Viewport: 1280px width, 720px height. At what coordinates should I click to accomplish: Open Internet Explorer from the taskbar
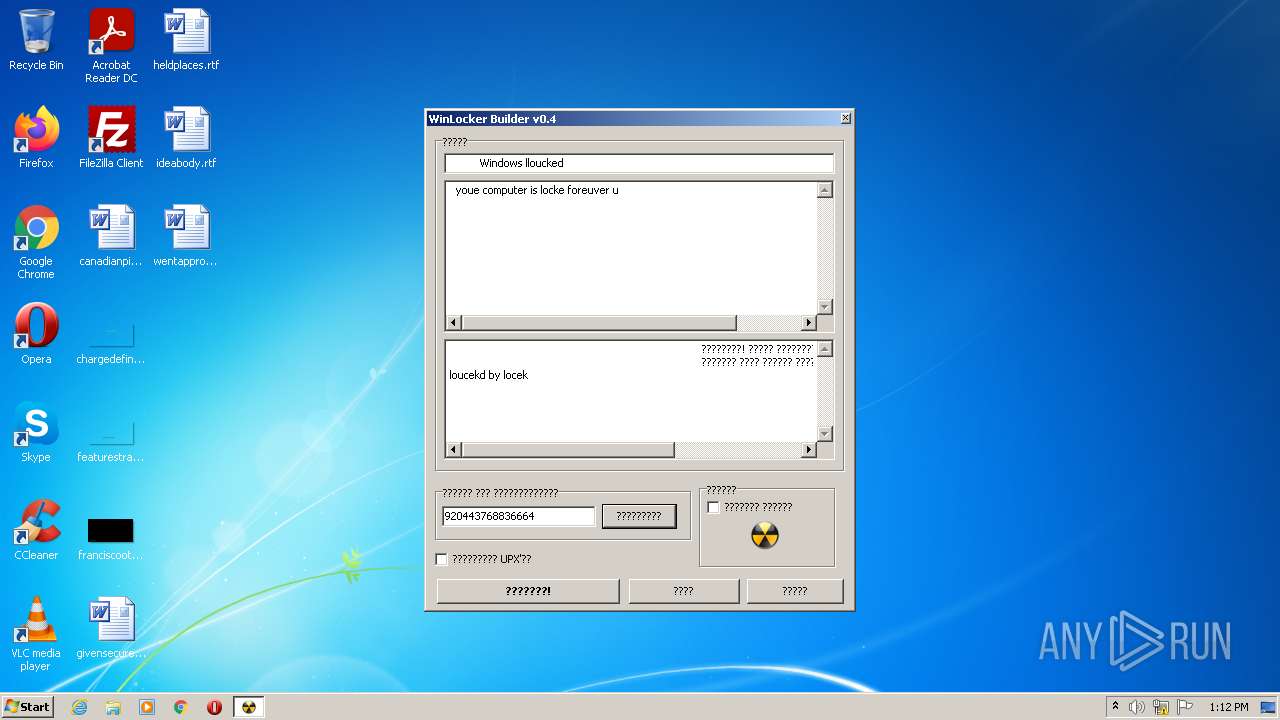(x=79, y=707)
